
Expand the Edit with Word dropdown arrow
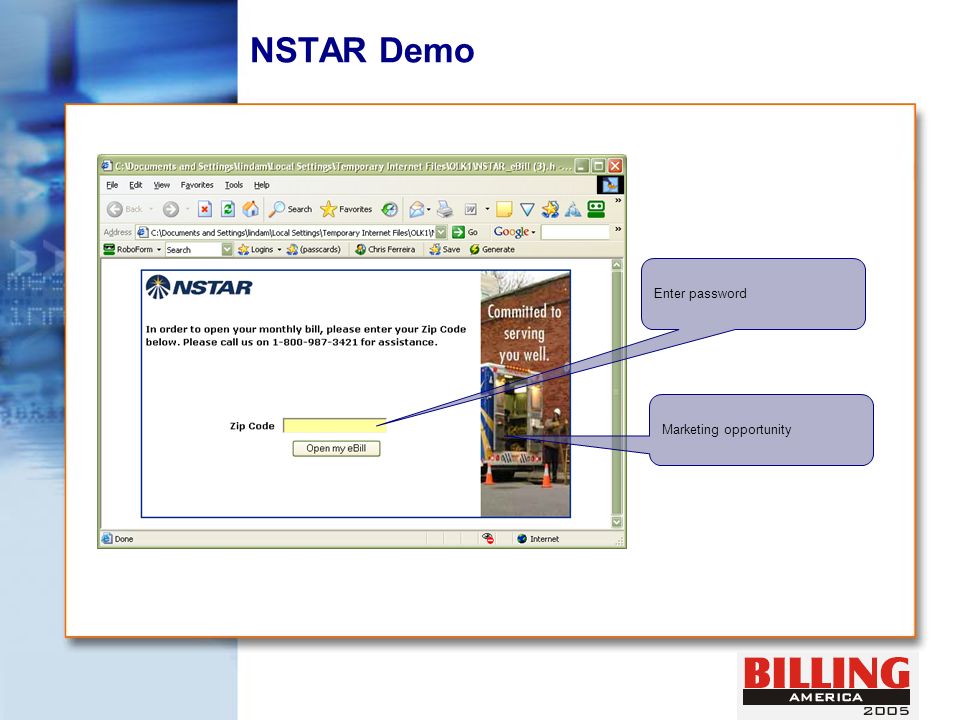pyautogui.click(x=487, y=209)
